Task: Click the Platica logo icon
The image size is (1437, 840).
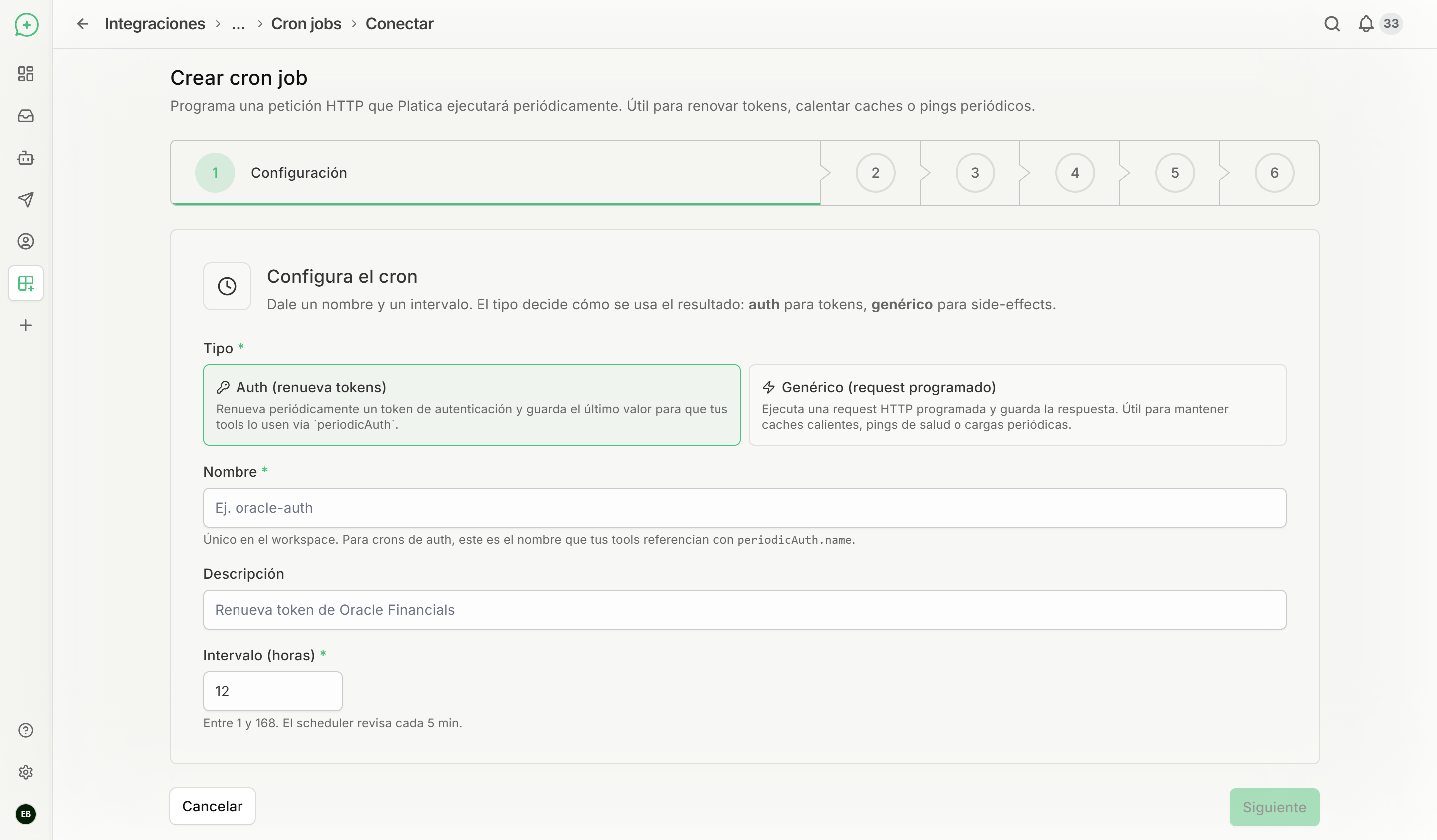Action: pyautogui.click(x=26, y=24)
